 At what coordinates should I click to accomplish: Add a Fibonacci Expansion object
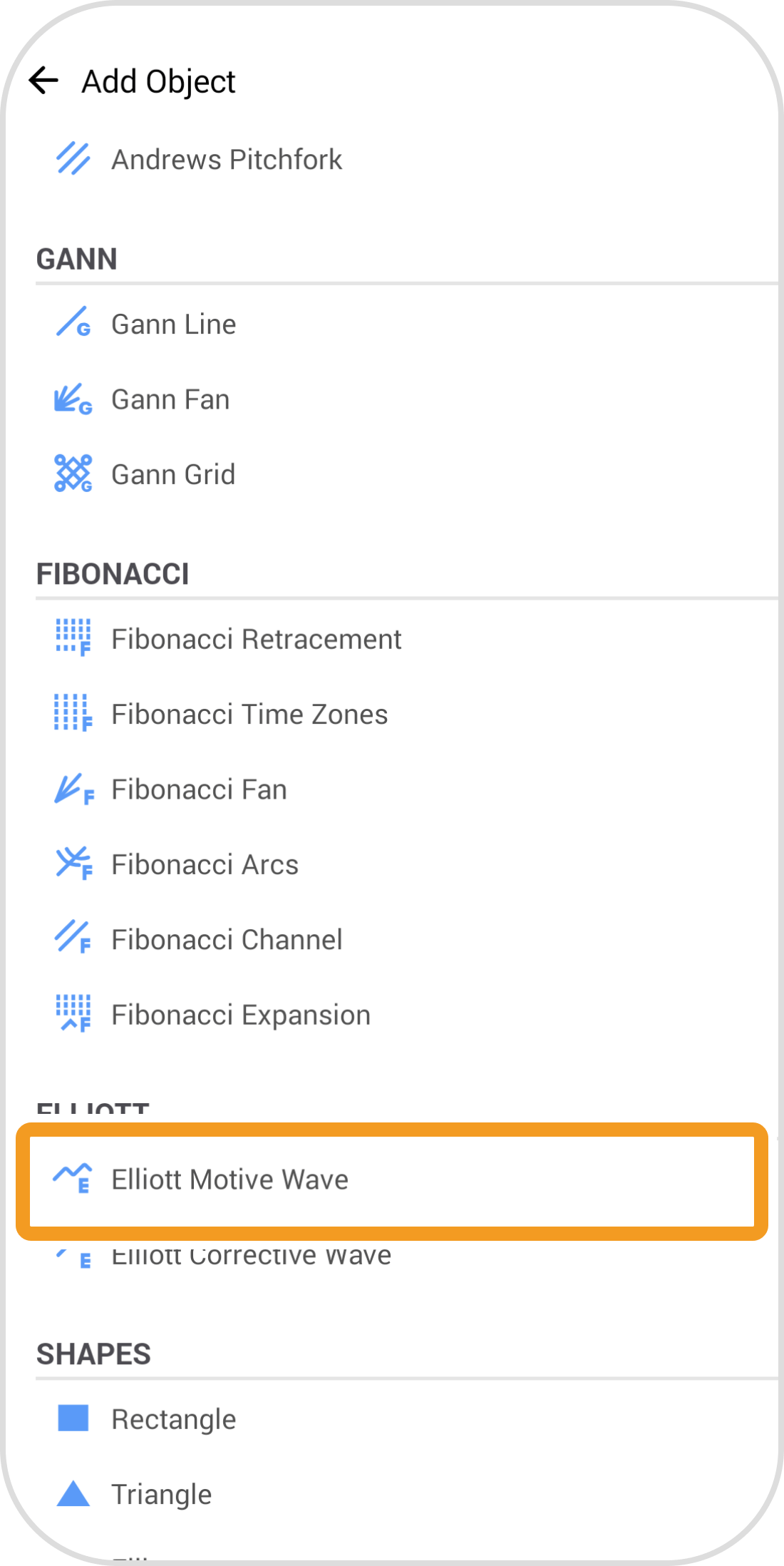tap(241, 1015)
